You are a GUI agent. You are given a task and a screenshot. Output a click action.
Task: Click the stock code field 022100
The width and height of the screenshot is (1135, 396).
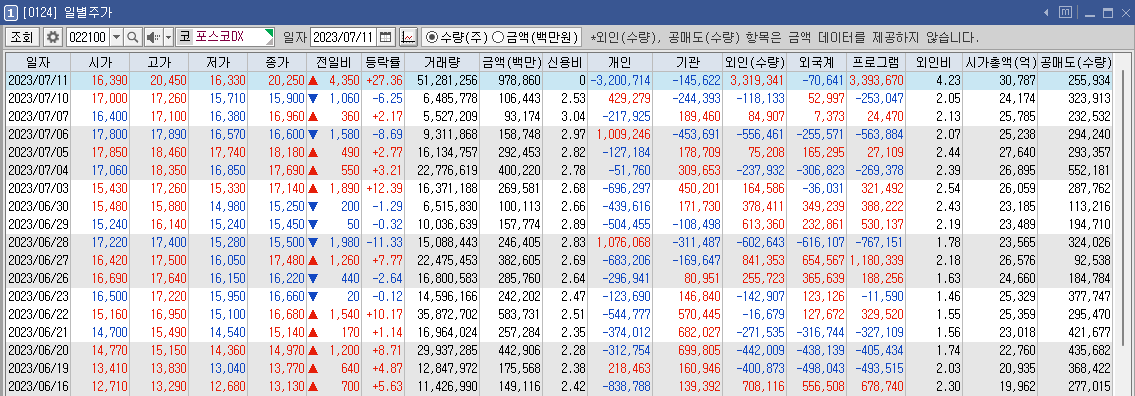(x=87, y=36)
